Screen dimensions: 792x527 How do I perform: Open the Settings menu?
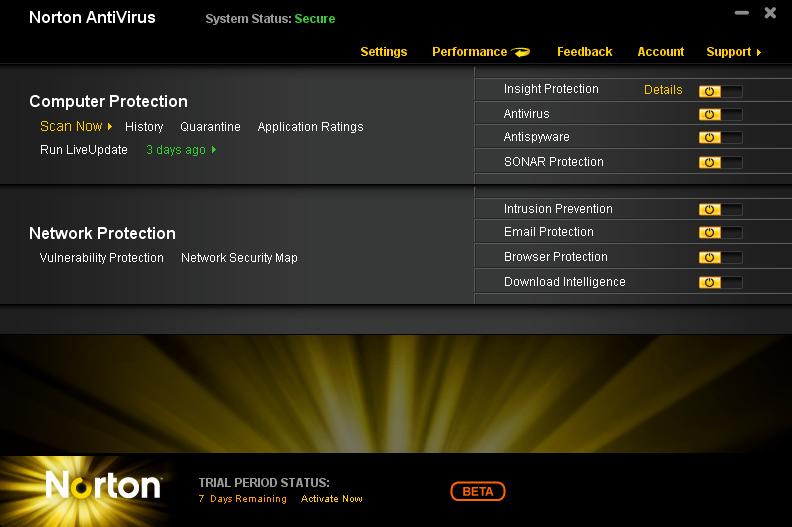click(383, 52)
